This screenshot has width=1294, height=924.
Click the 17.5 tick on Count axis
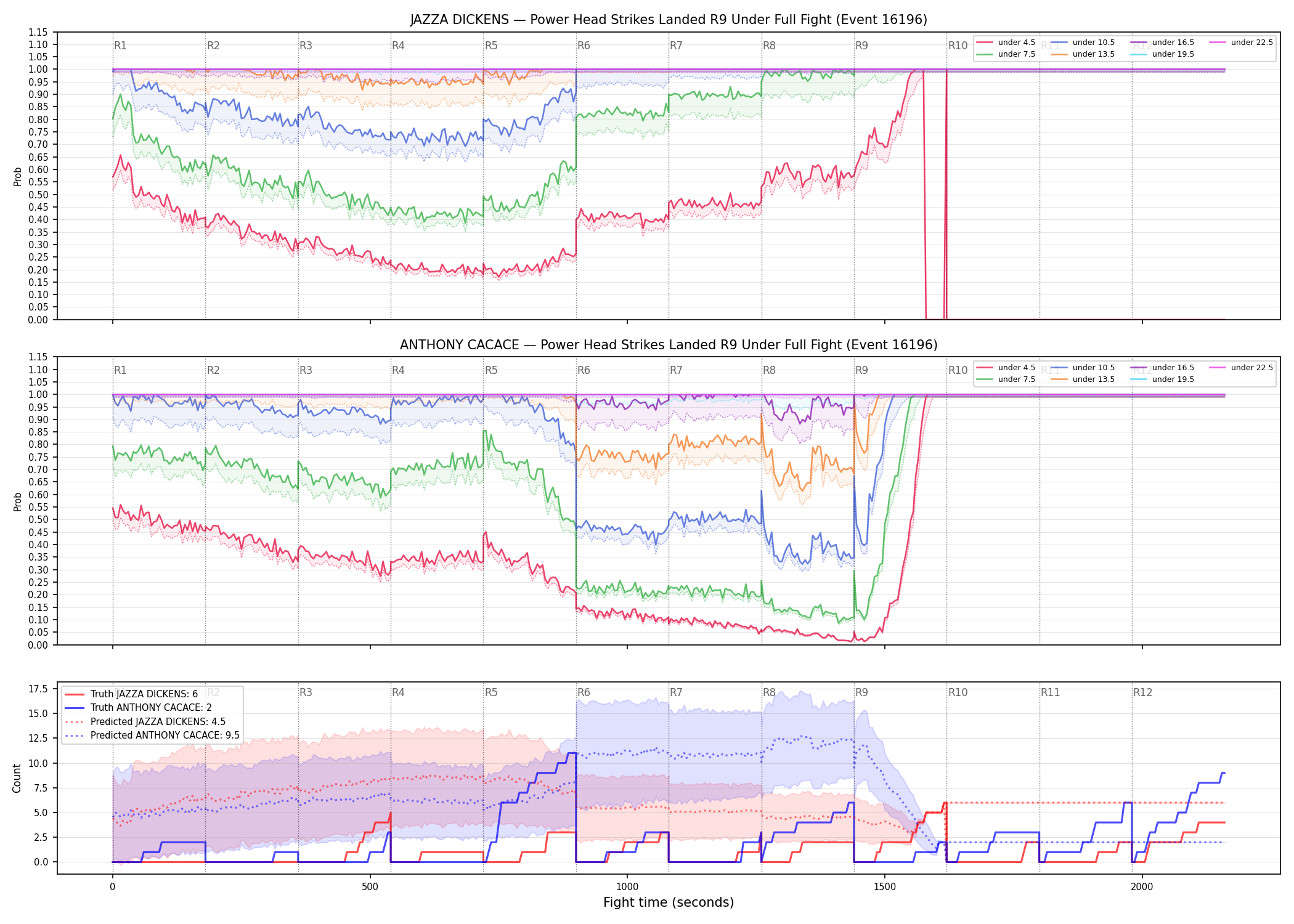(x=38, y=689)
